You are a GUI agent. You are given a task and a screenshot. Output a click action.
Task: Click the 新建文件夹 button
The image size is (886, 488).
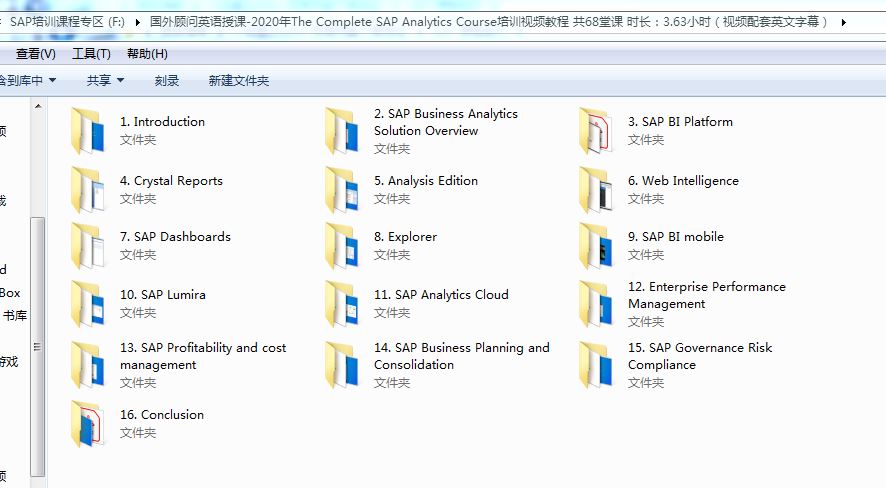point(238,81)
